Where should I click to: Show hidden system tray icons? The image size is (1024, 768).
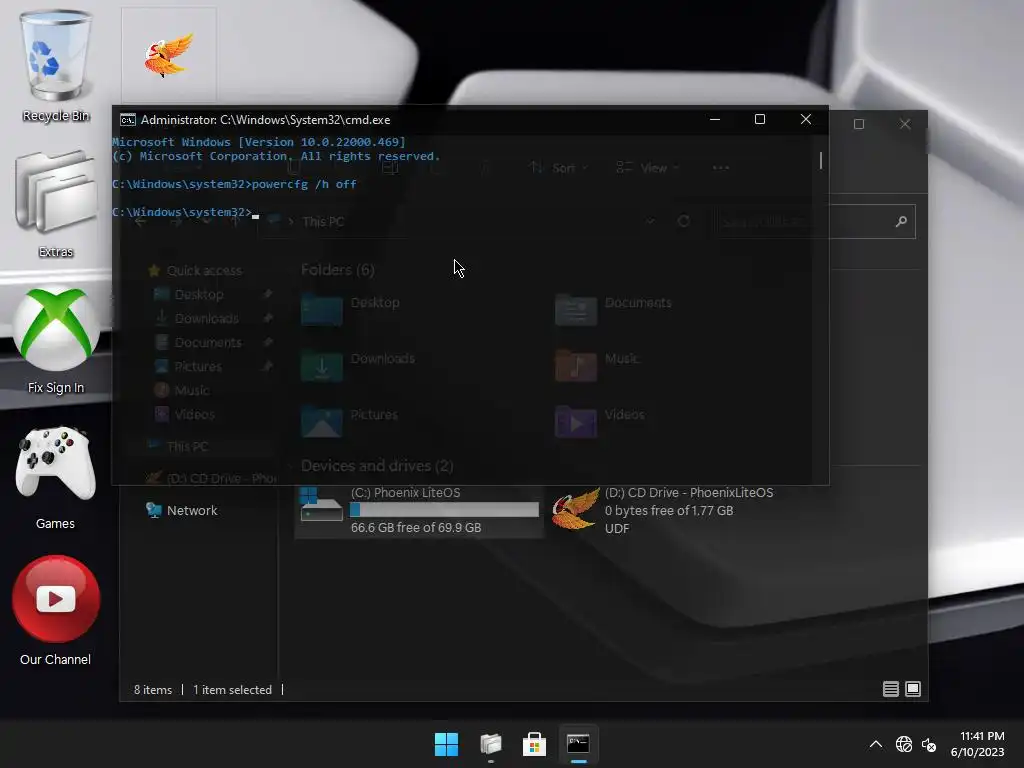(x=876, y=744)
